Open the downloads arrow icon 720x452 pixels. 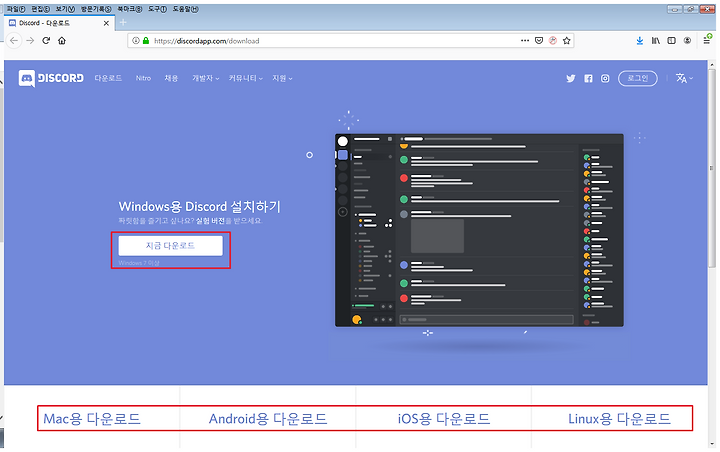click(640, 40)
